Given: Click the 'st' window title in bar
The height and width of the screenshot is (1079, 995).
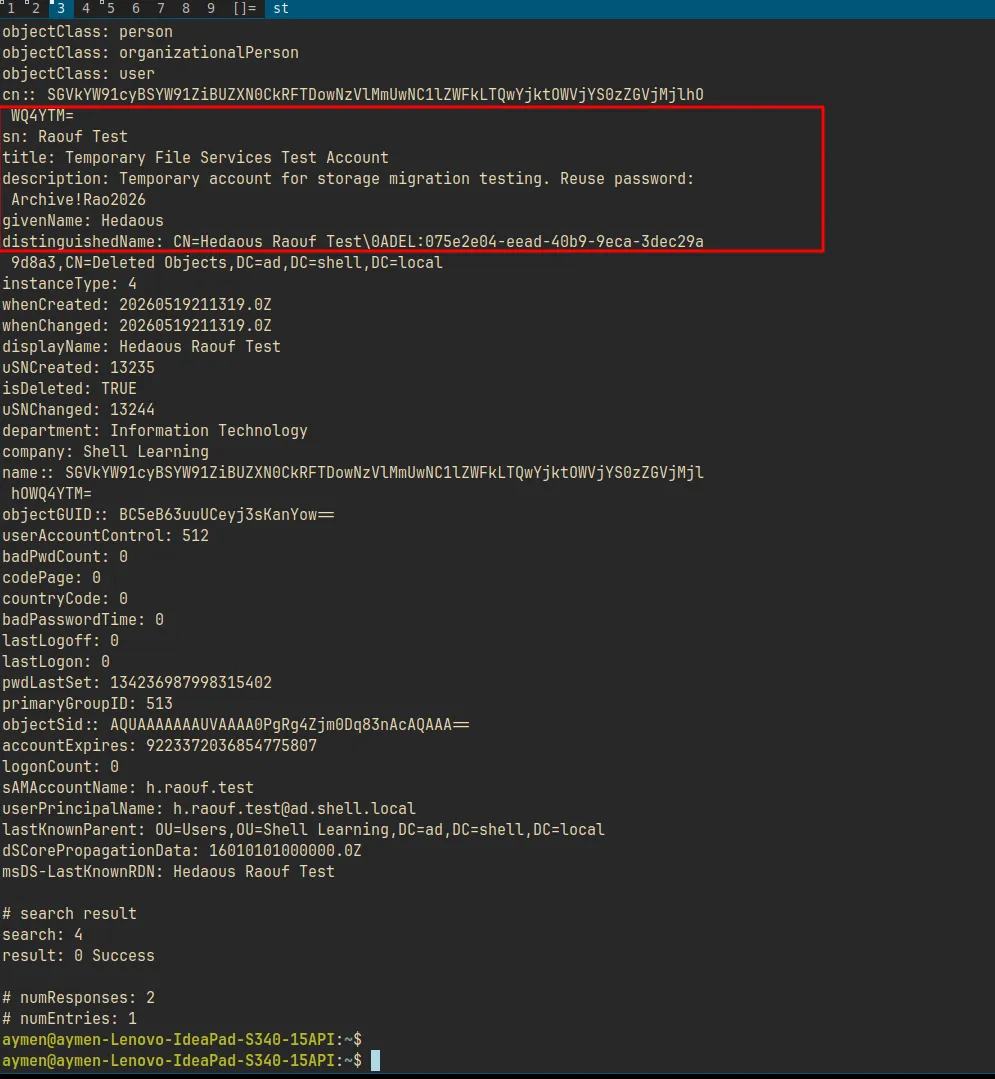Looking at the screenshot, I should point(281,8).
